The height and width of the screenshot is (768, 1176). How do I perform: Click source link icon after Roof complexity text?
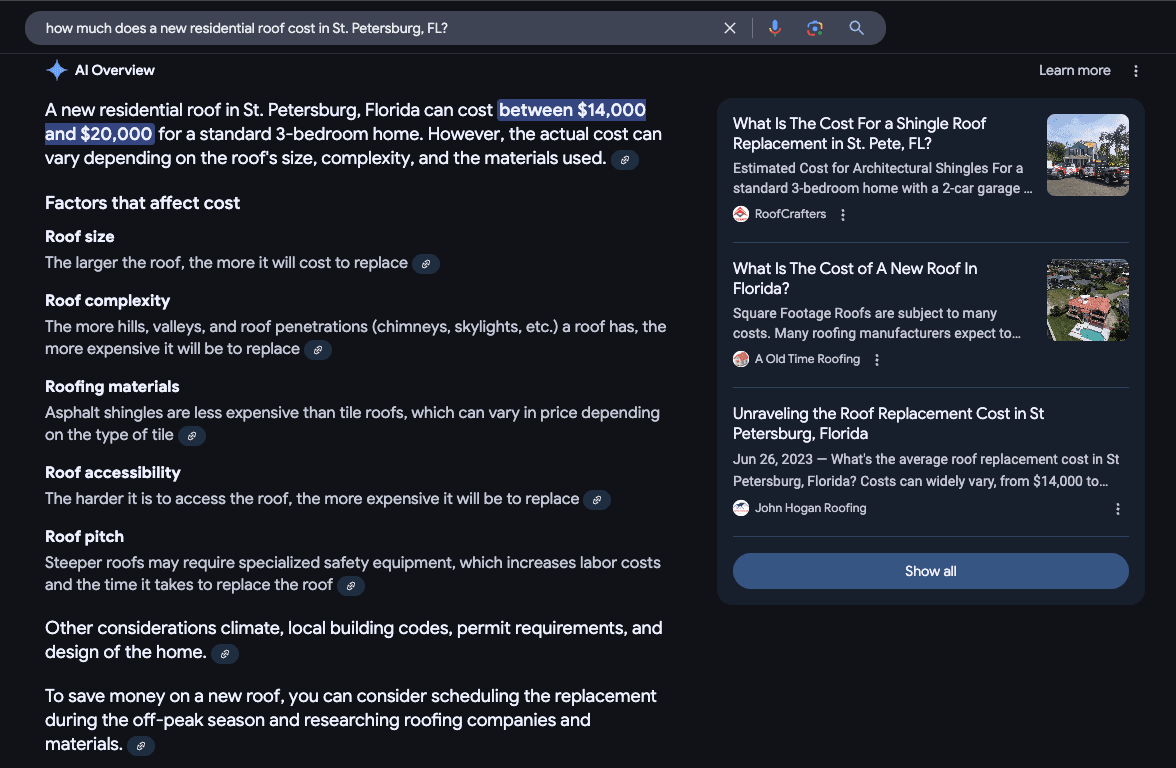[318, 350]
